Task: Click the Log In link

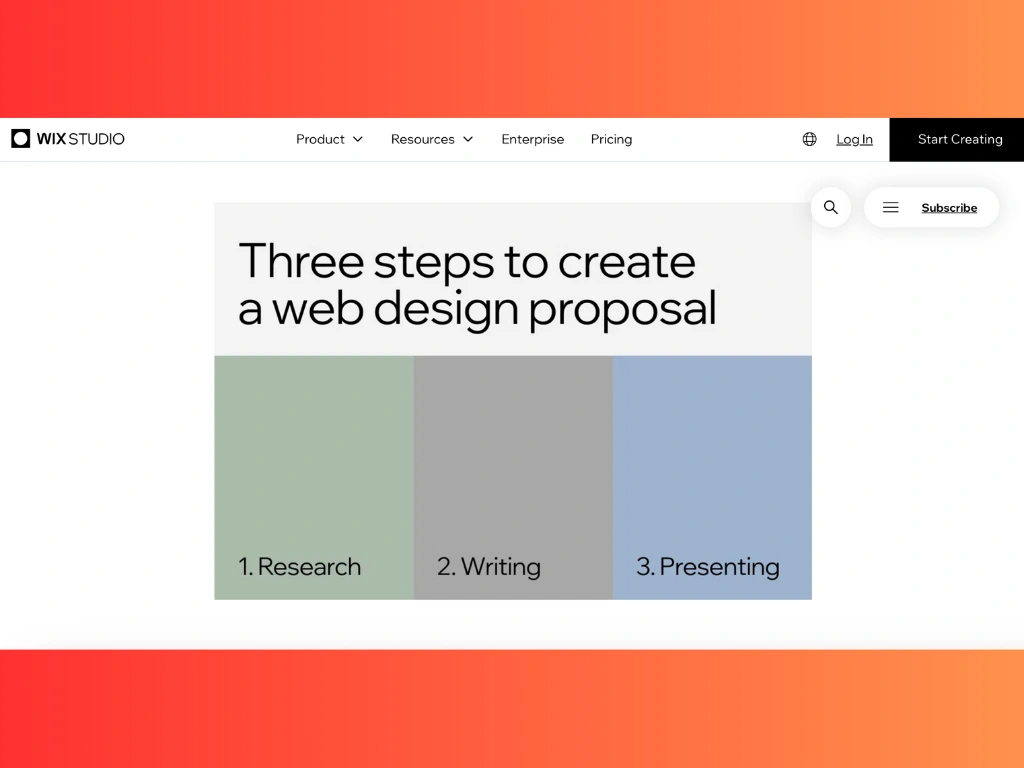Action: pos(854,139)
